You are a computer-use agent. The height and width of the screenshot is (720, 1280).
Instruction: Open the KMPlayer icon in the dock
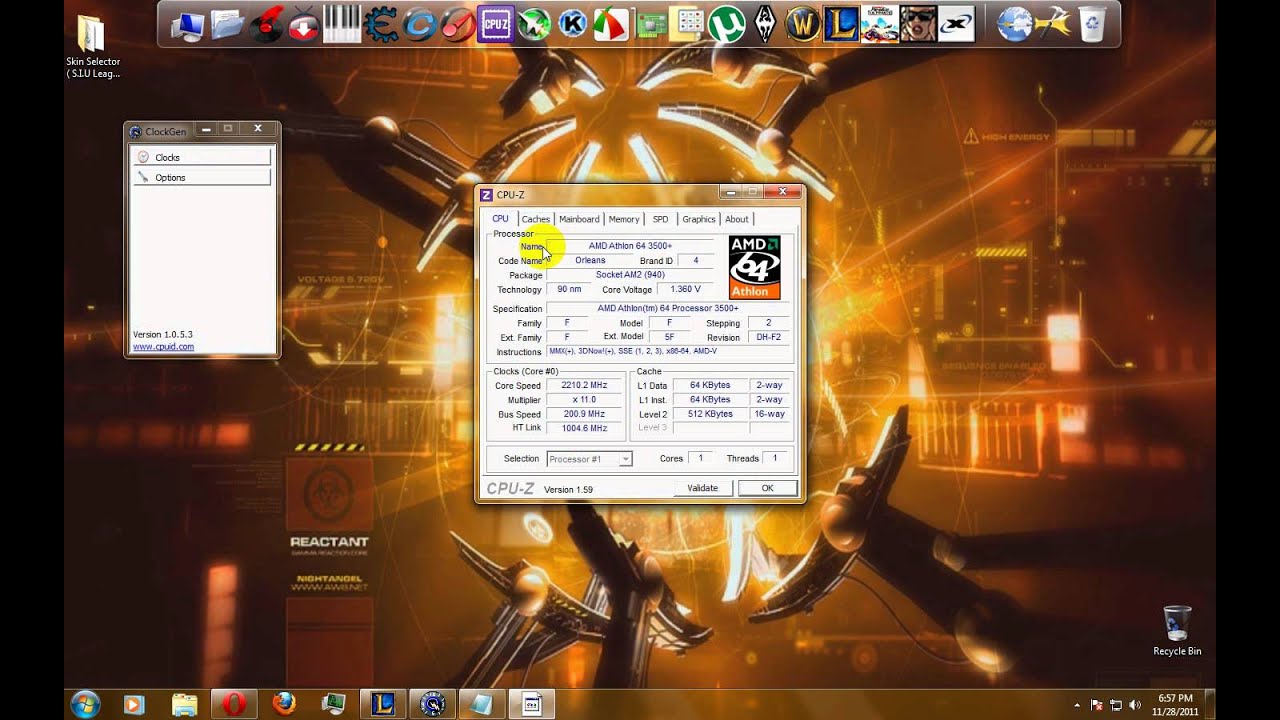tap(572, 25)
